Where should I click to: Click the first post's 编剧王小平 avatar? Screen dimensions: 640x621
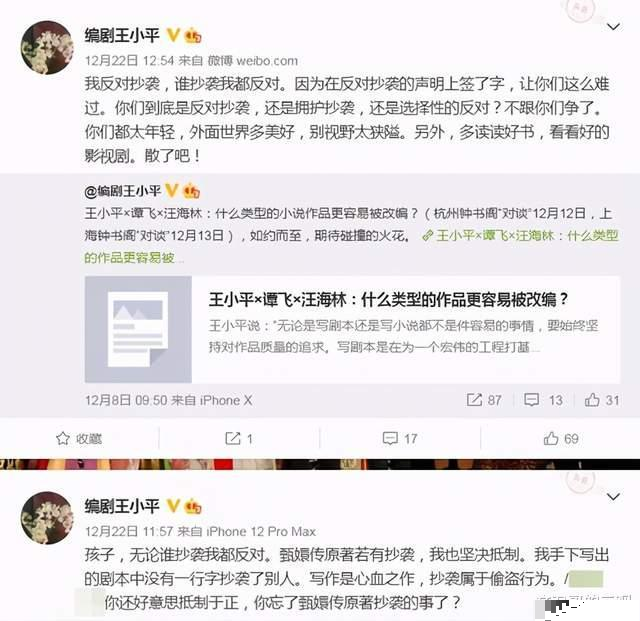[x=47, y=47]
